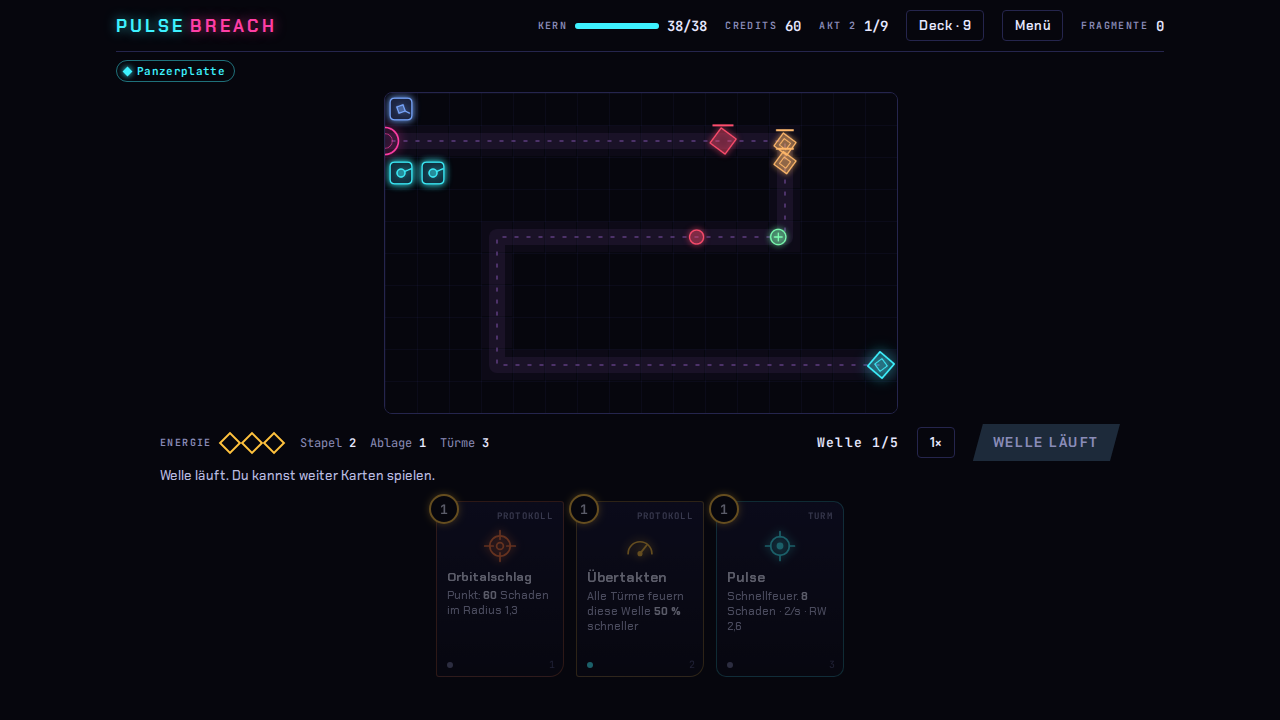Click the status message 'Welle läuft. Du kannst weiter Karten spielen.'
The height and width of the screenshot is (720, 1280).
pyautogui.click(x=297, y=475)
